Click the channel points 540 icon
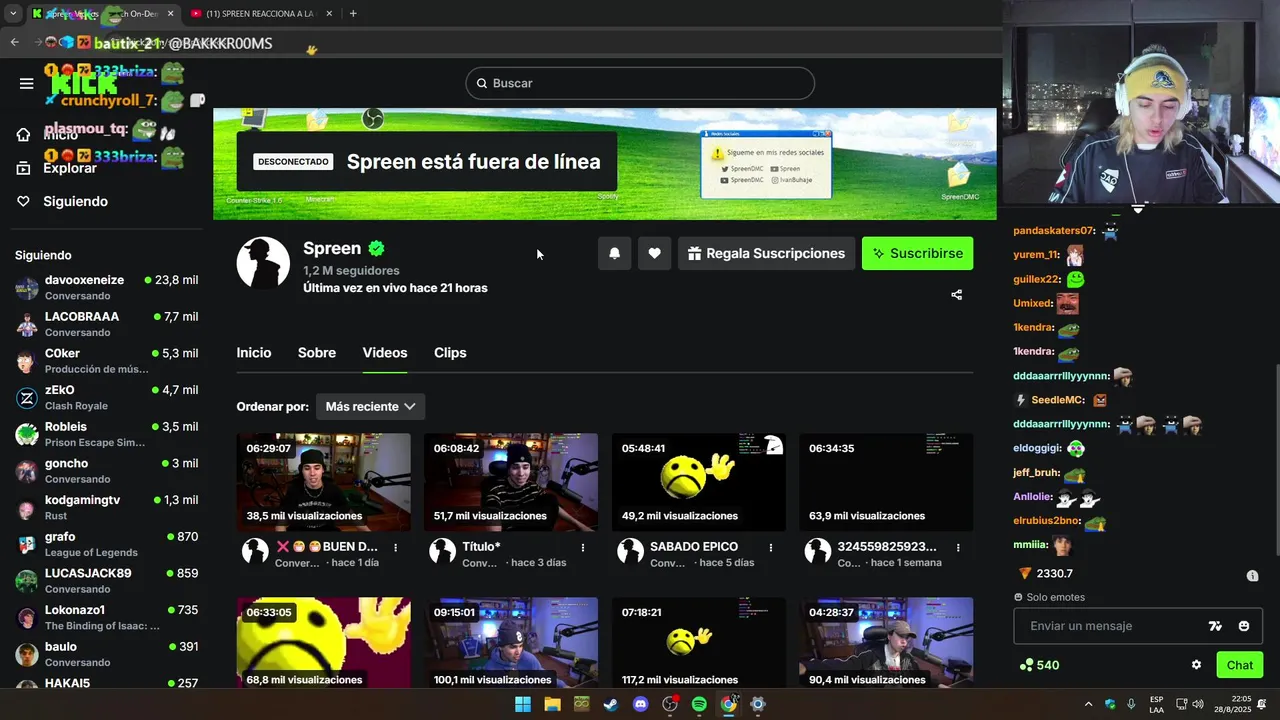Screen dimensions: 1280x720 (1026, 665)
